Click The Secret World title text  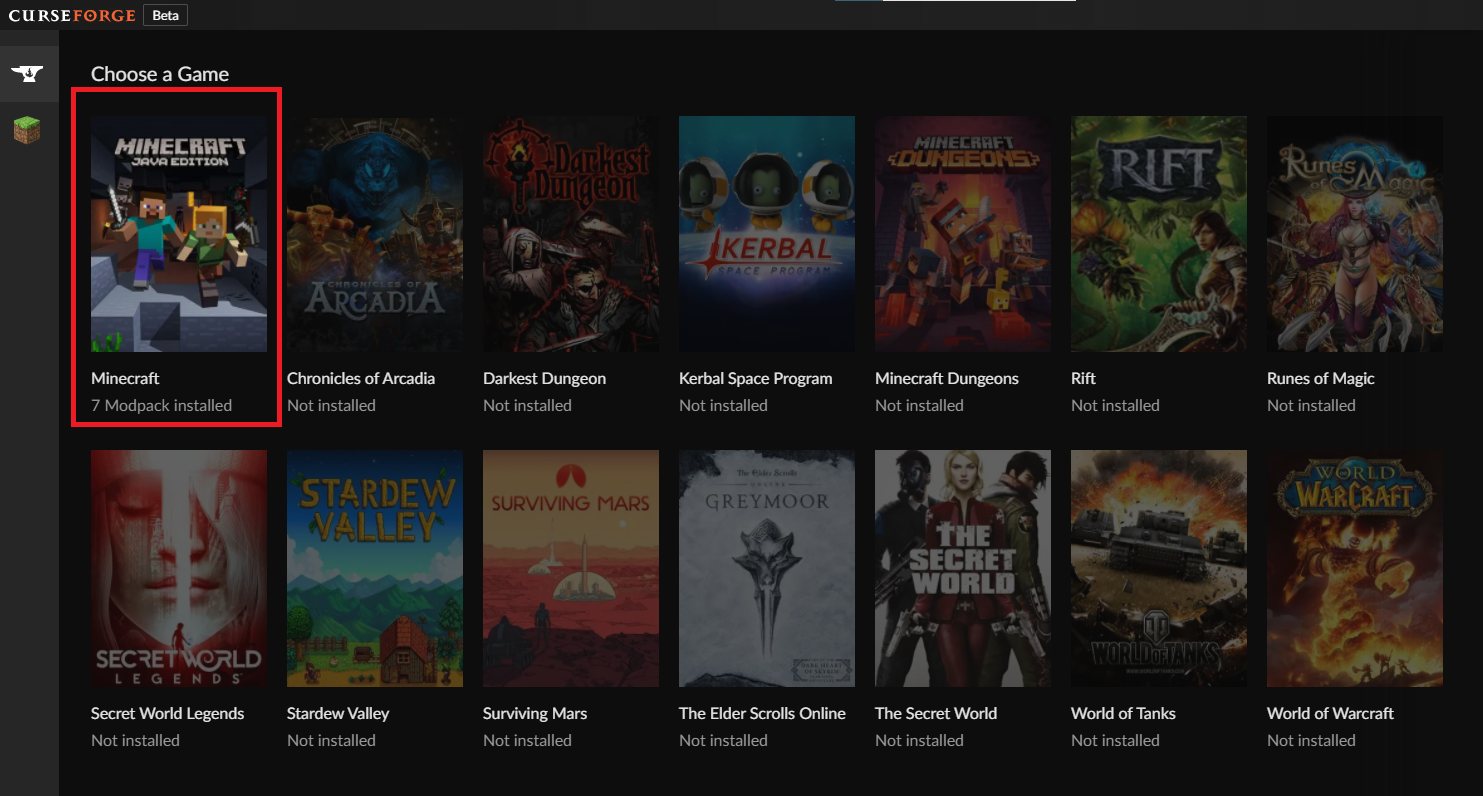[x=936, y=713]
